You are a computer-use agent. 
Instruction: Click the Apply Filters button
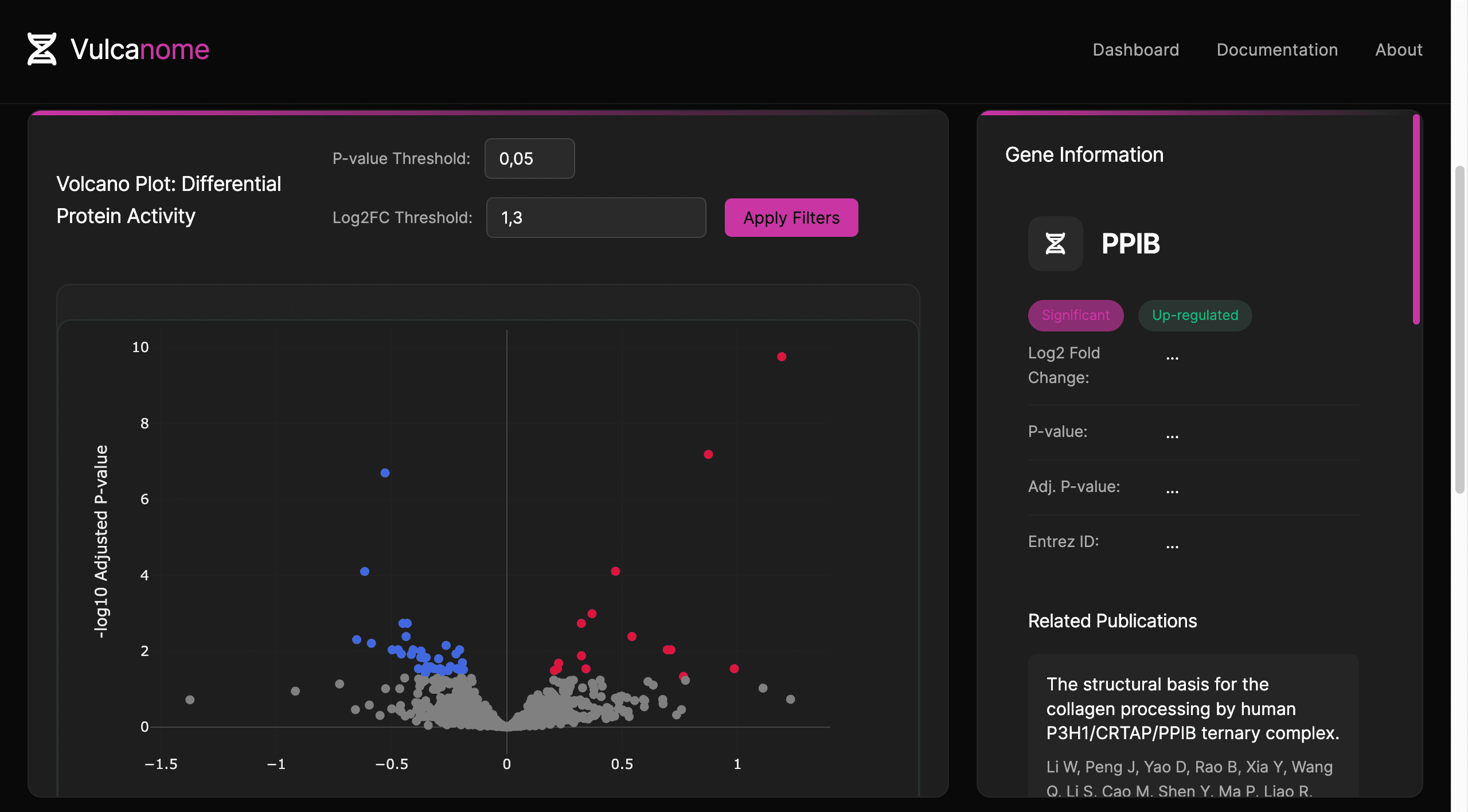(x=791, y=218)
